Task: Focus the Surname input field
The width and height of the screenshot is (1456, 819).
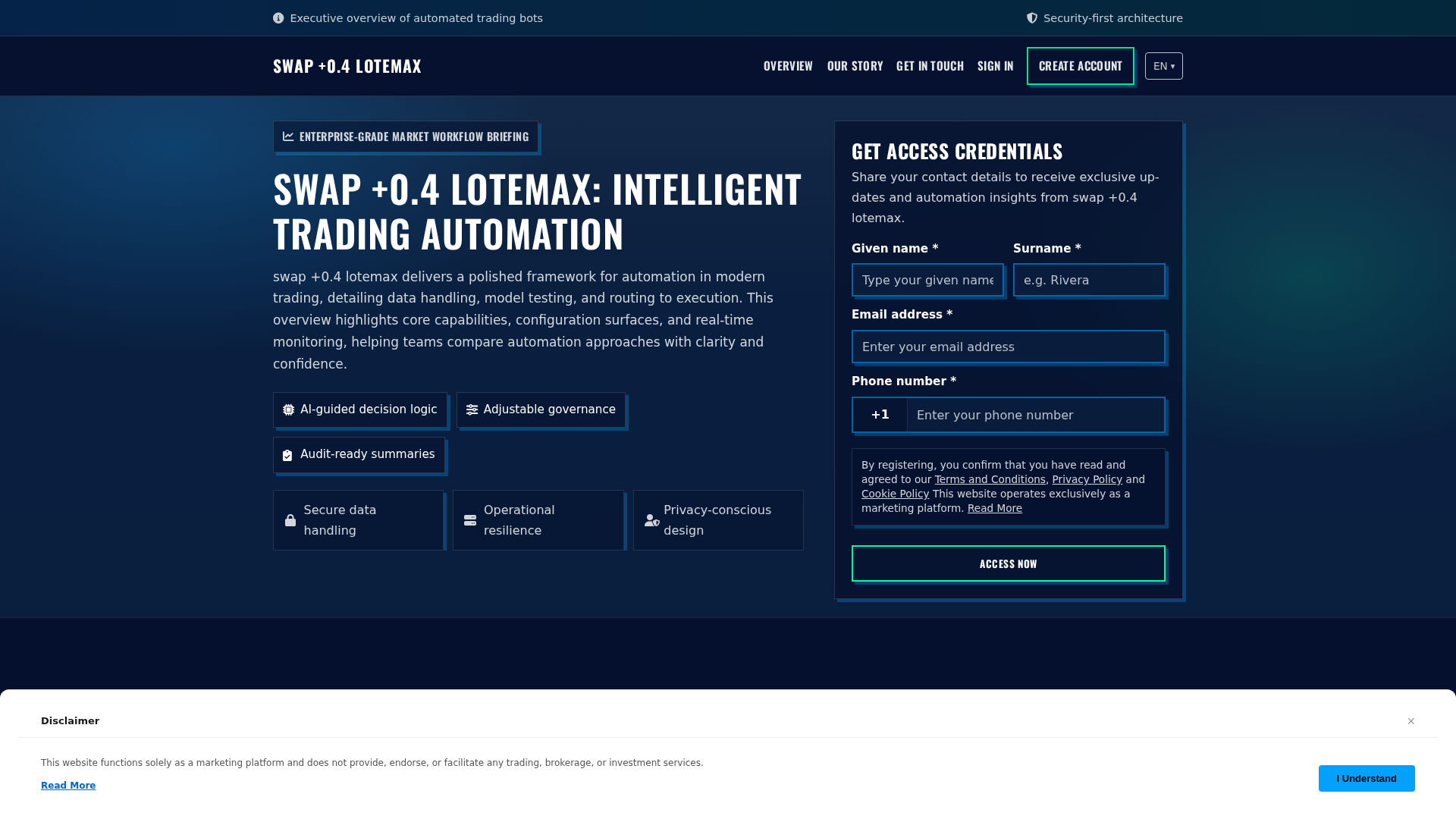Action: (1089, 280)
